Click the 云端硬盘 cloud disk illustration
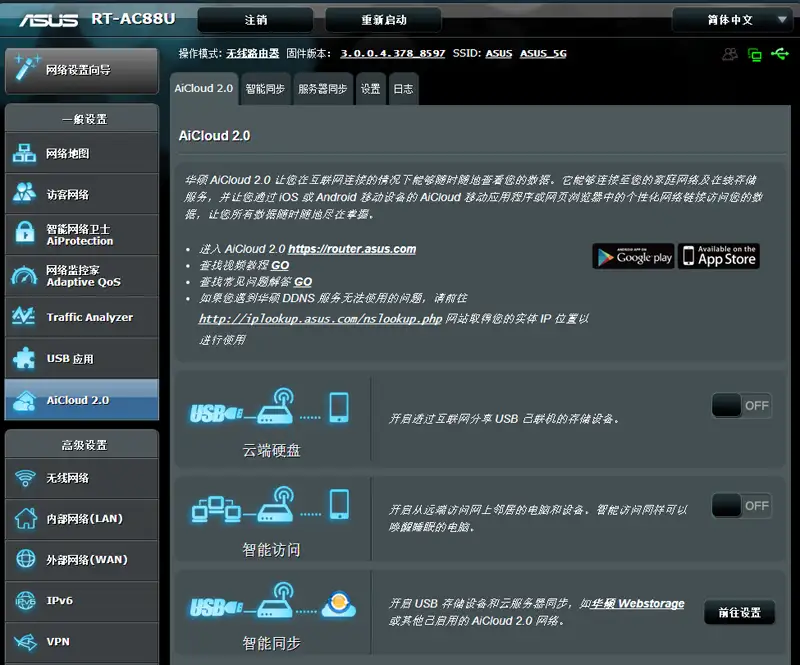 [x=270, y=407]
